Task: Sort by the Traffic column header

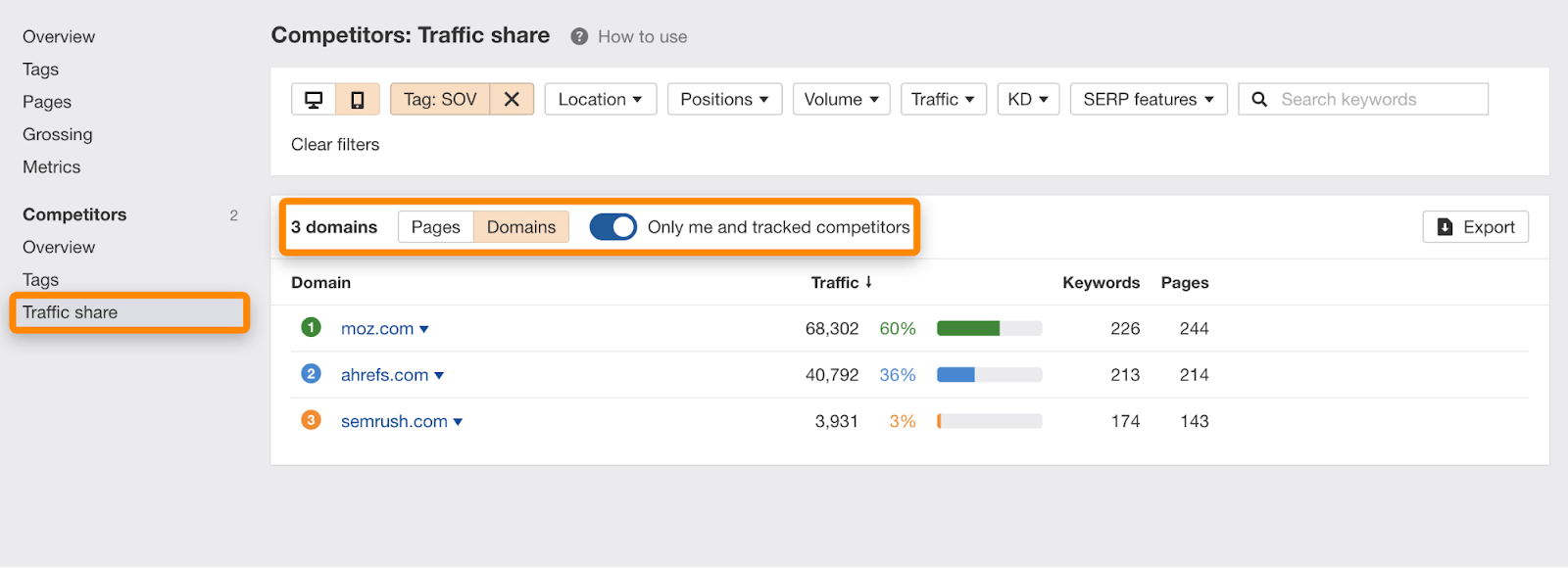Action: (x=835, y=282)
